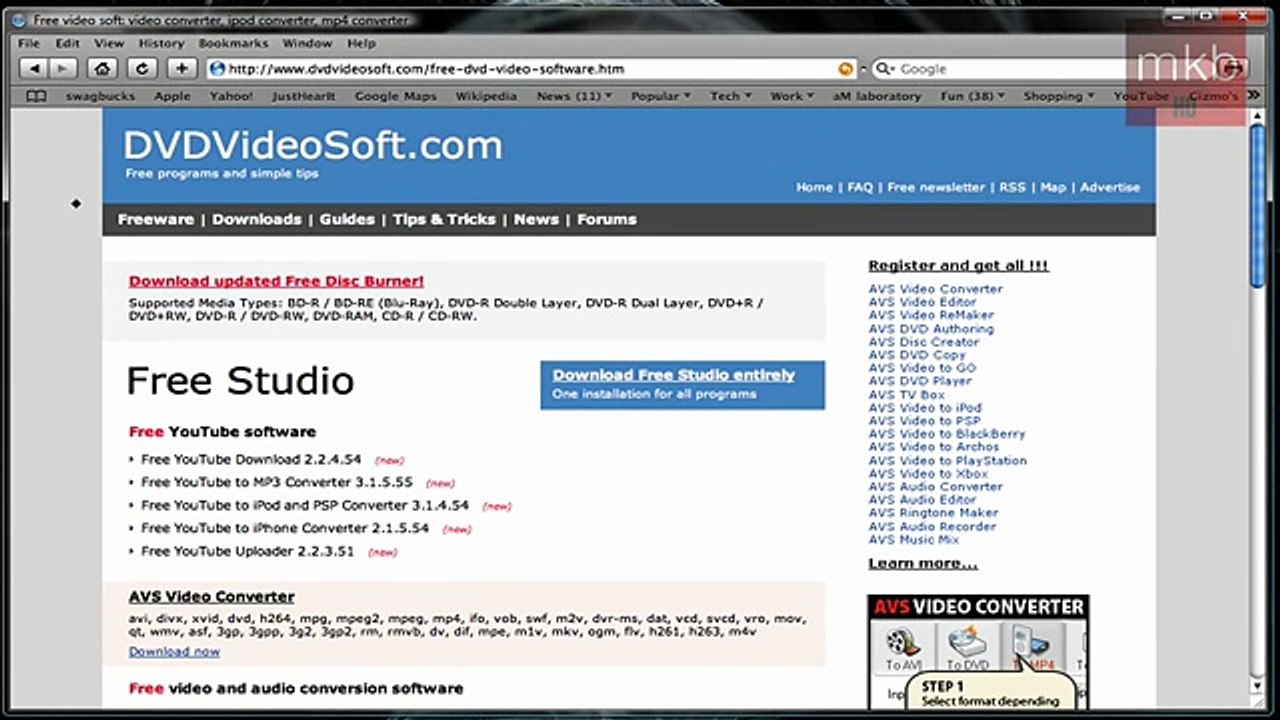Open the View menu
This screenshot has height=720, width=1280.
coord(109,43)
